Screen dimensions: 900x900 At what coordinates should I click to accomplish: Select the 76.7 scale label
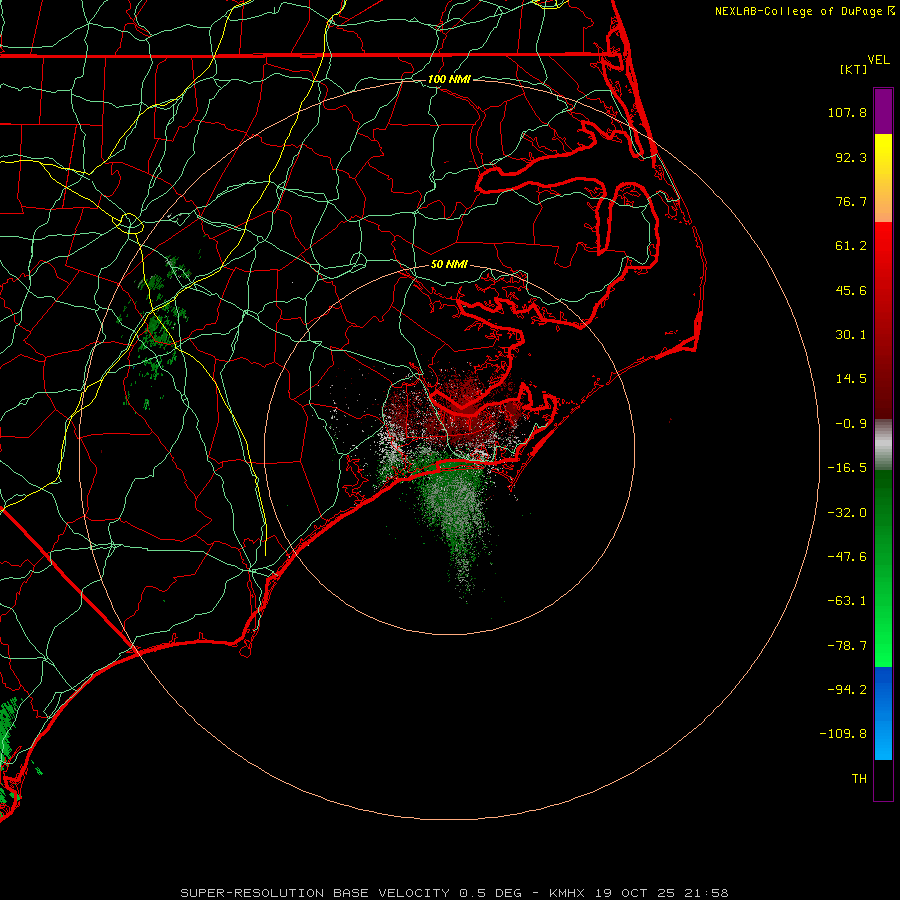(x=851, y=201)
